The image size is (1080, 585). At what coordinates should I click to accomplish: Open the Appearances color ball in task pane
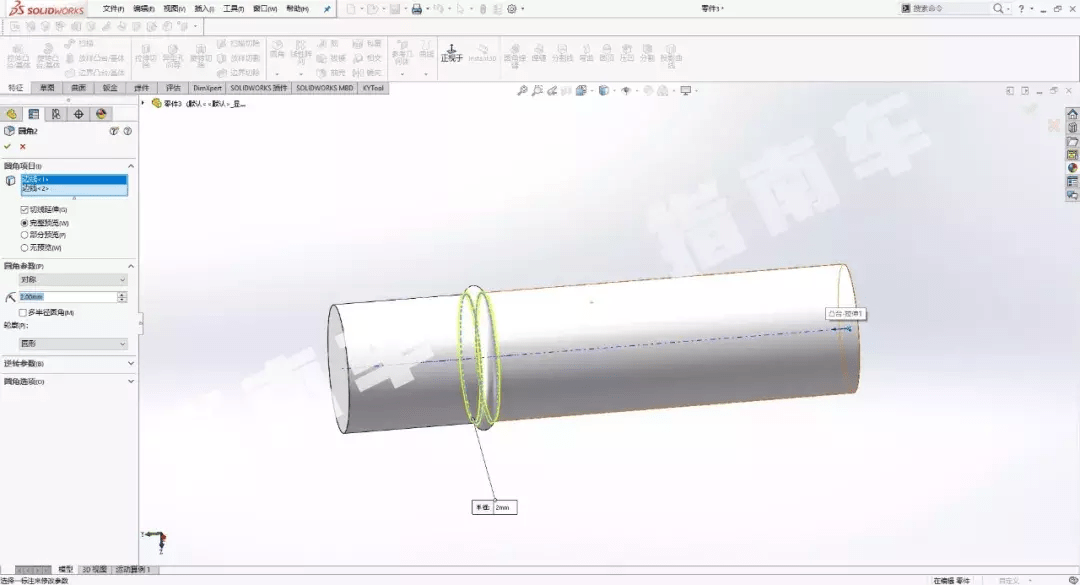point(1072,168)
